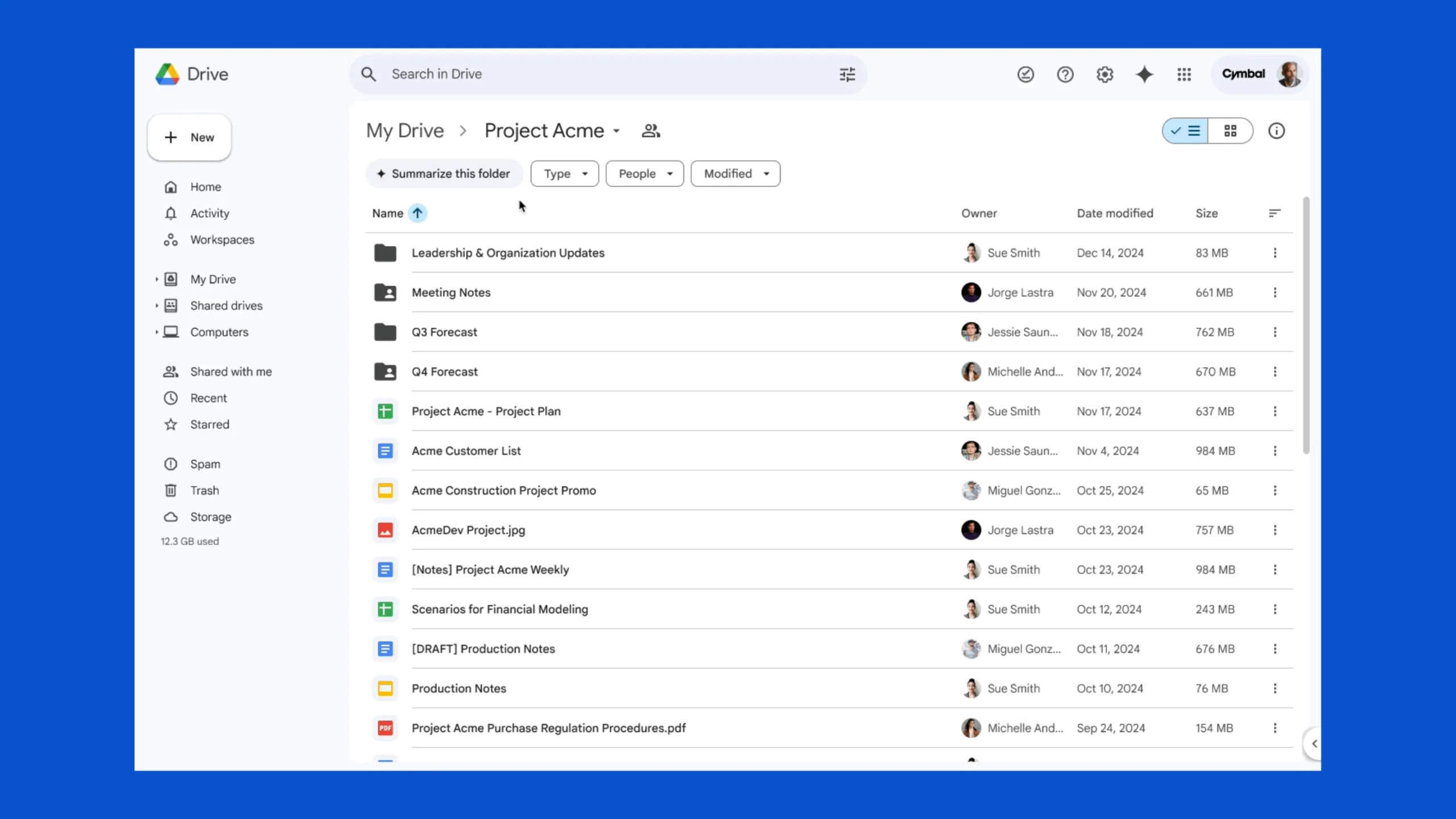Switch to grid layout view
Viewport: 1456px width, 819px height.
1230,131
